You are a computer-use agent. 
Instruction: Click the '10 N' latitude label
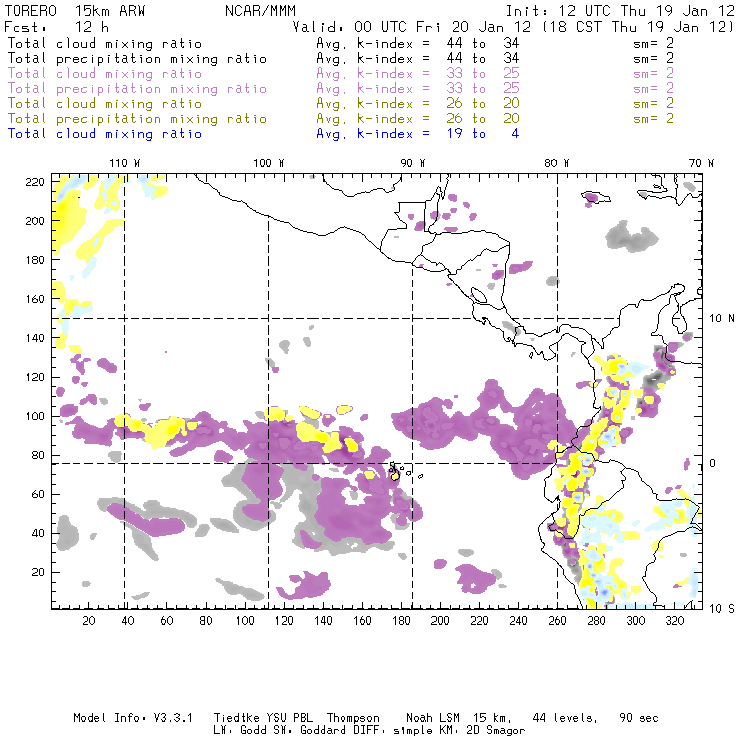pyautogui.click(x=722, y=319)
